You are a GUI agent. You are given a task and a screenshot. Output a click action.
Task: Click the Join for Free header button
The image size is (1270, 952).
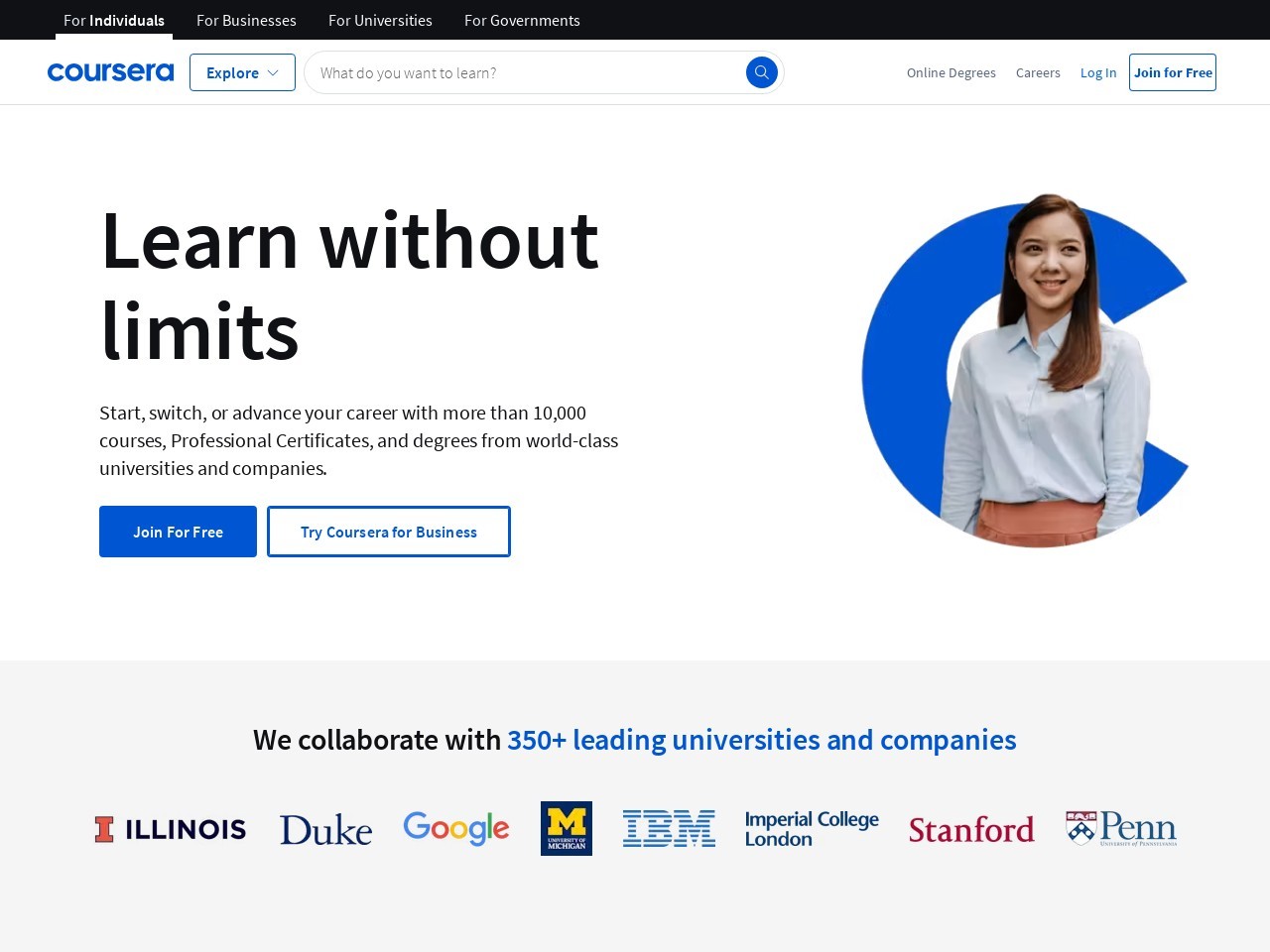[1173, 72]
